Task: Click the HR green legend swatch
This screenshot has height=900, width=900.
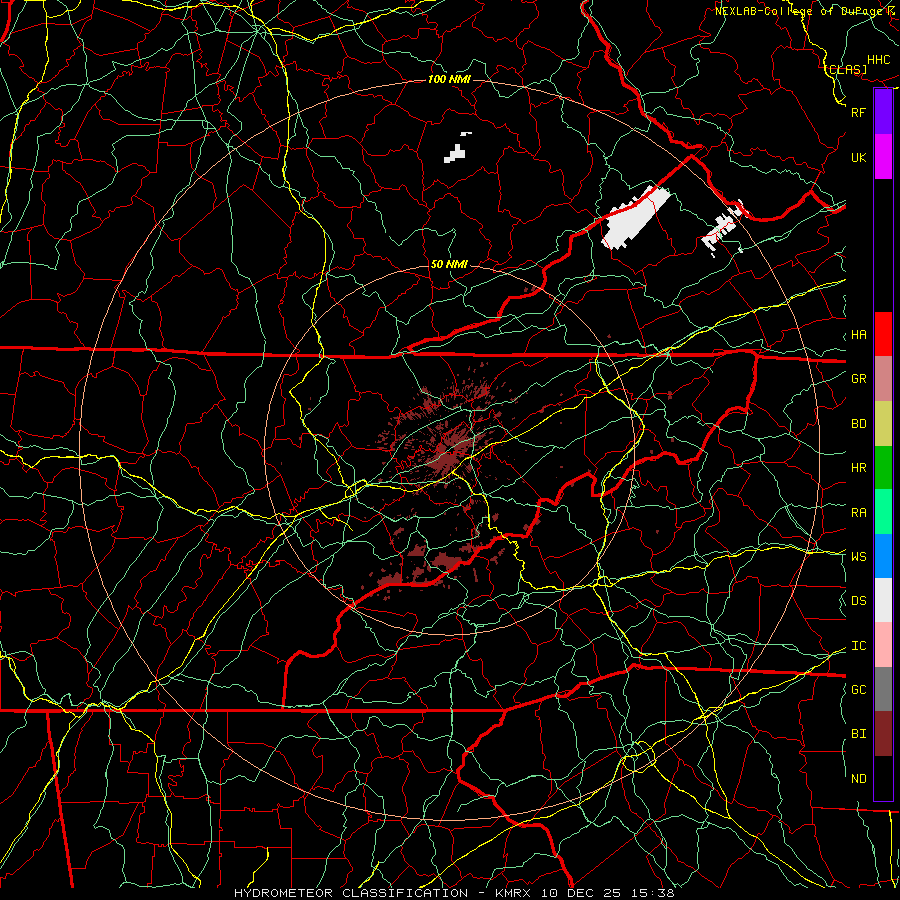Action: coord(883,468)
